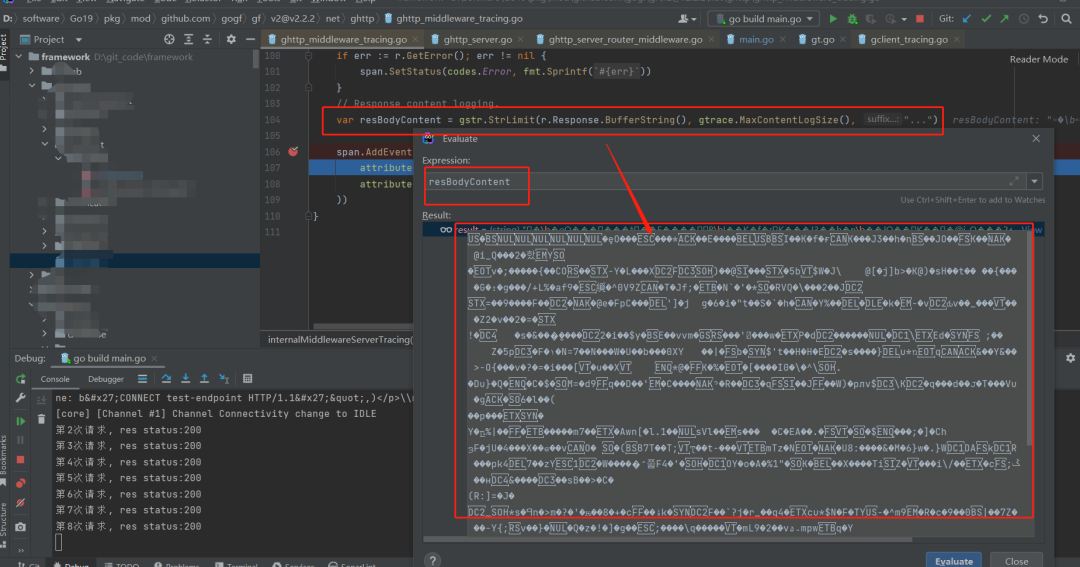Open user profile dropdown in toolbar
Image resolution: width=1080 pixels, height=567 pixels.
point(687,19)
